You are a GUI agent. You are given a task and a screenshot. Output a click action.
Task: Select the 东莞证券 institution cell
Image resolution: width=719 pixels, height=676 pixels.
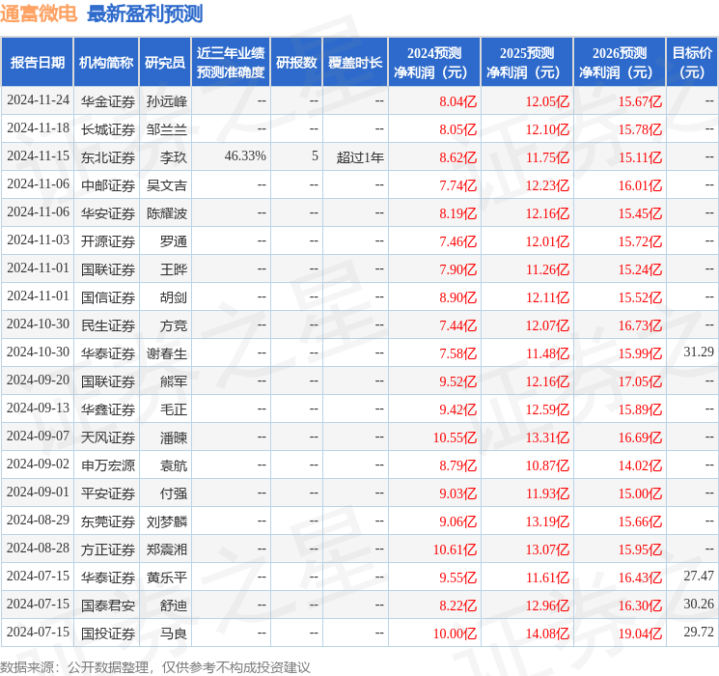(108, 521)
